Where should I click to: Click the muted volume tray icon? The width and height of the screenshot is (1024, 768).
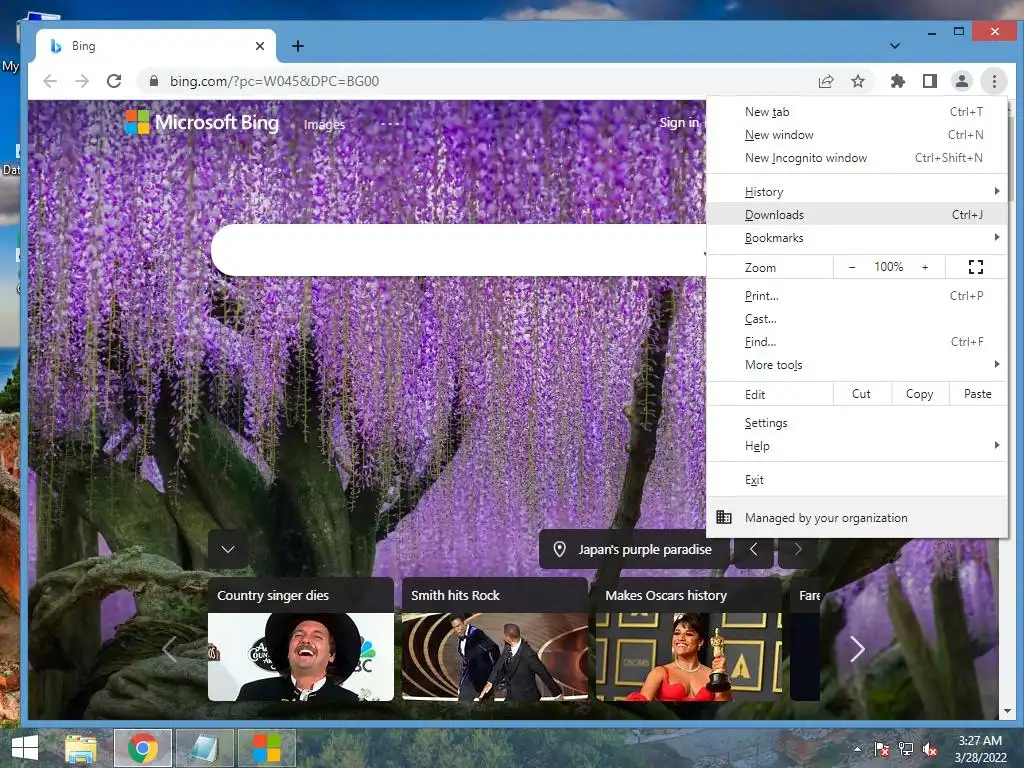[930, 749]
